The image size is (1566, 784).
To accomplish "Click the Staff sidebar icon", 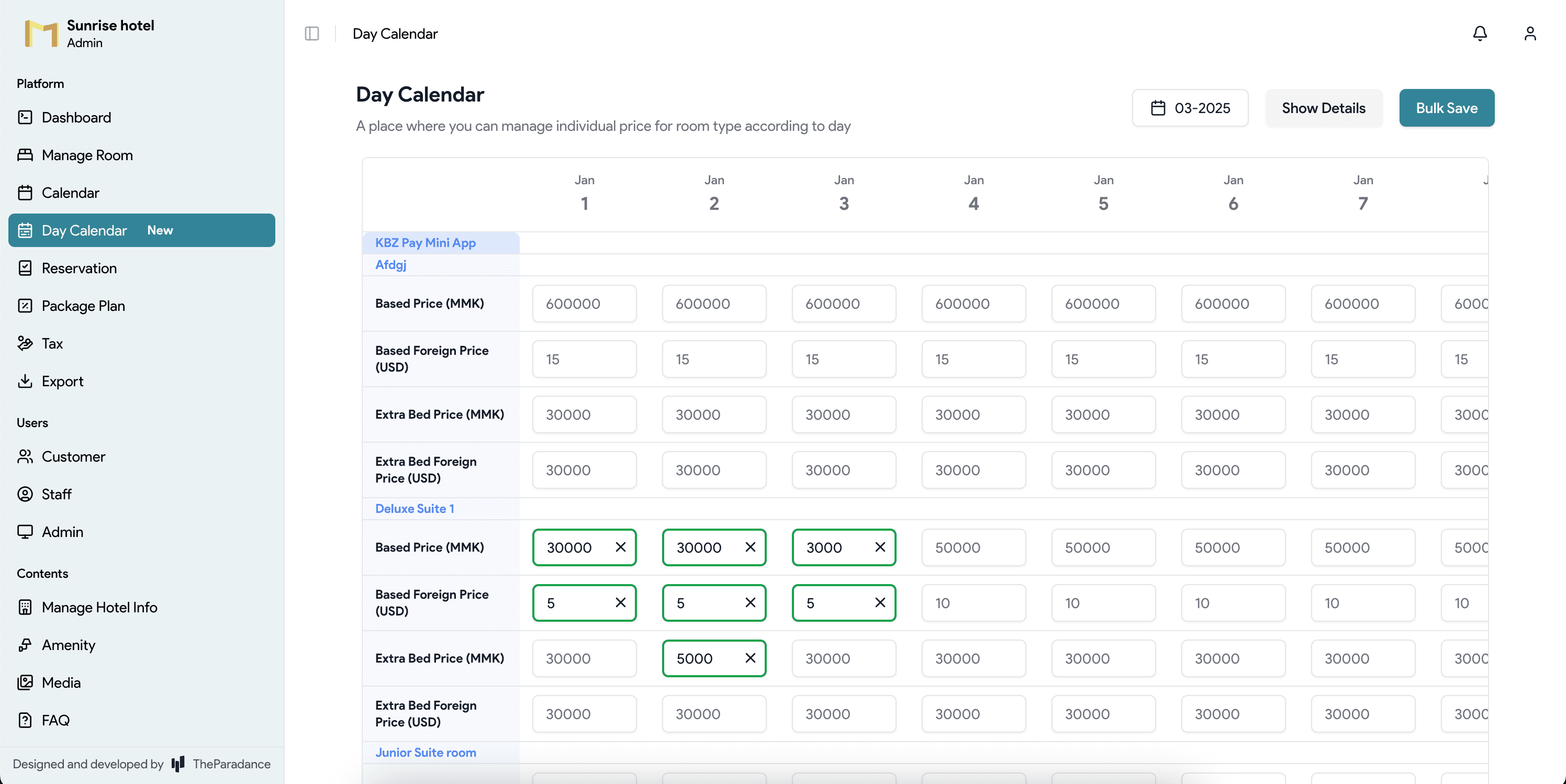I will click(x=25, y=494).
